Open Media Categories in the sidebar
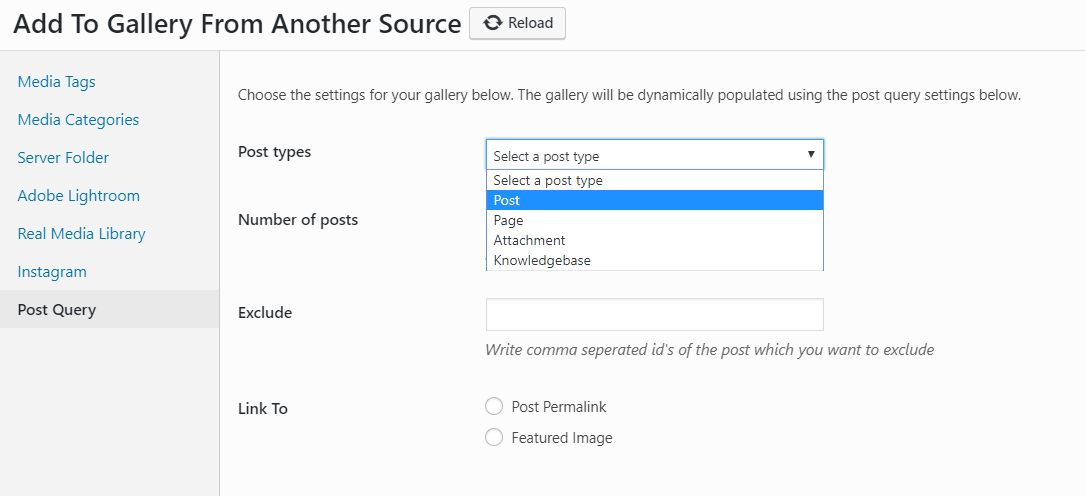 pos(78,120)
